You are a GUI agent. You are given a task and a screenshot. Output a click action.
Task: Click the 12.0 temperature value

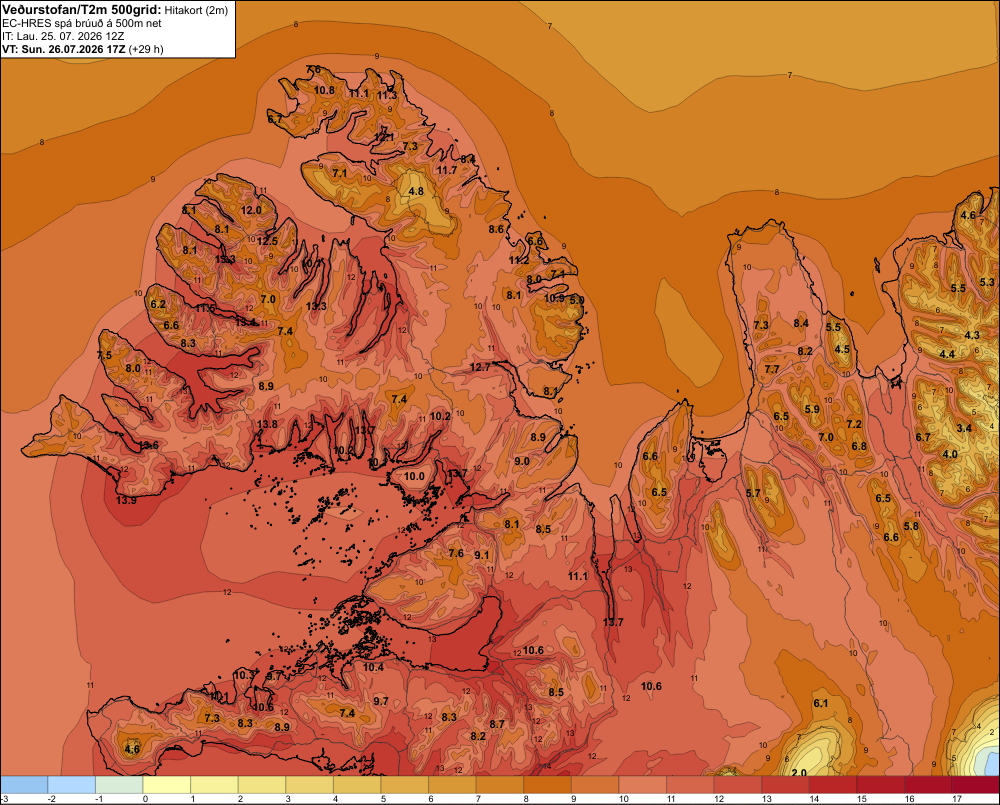[x=251, y=210]
